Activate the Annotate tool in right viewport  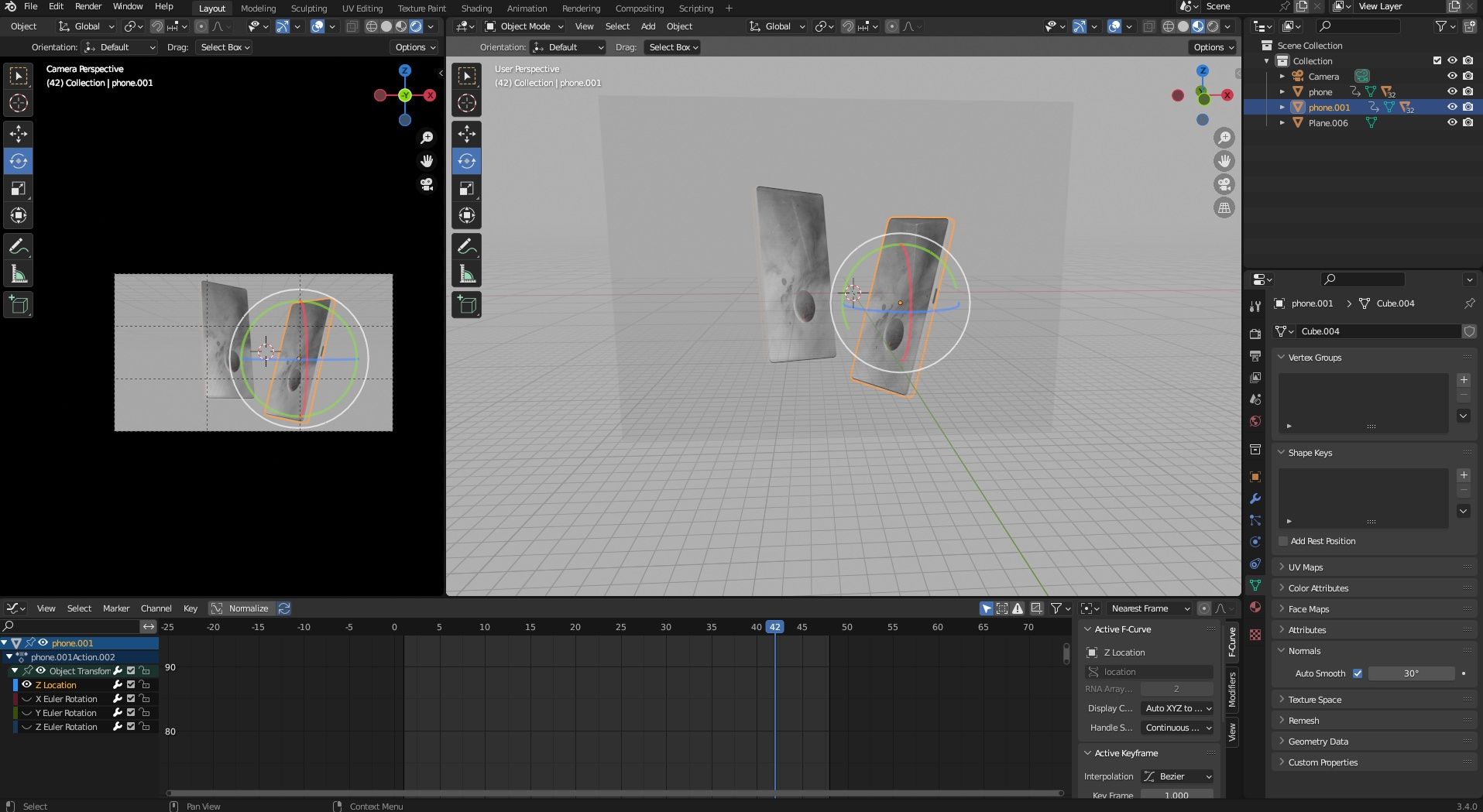pos(466,247)
